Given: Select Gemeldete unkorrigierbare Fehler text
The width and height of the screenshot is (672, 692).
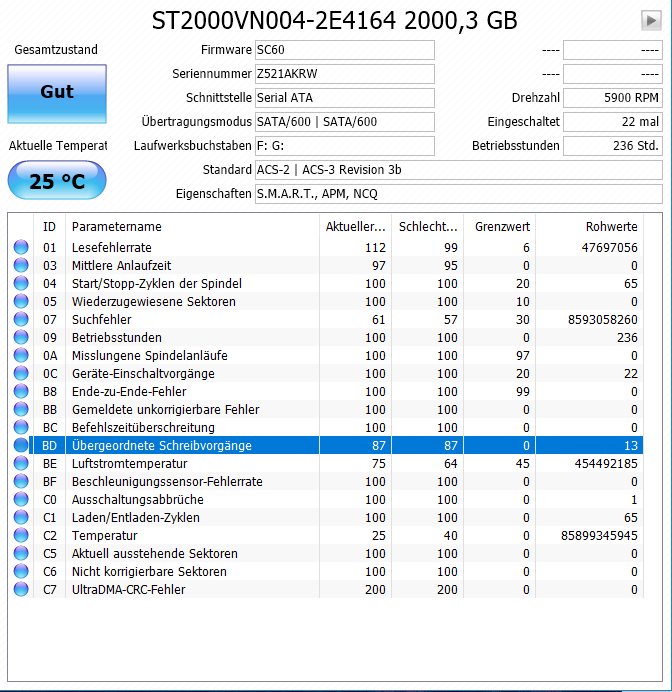Looking at the screenshot, I should tap(165, 410).
